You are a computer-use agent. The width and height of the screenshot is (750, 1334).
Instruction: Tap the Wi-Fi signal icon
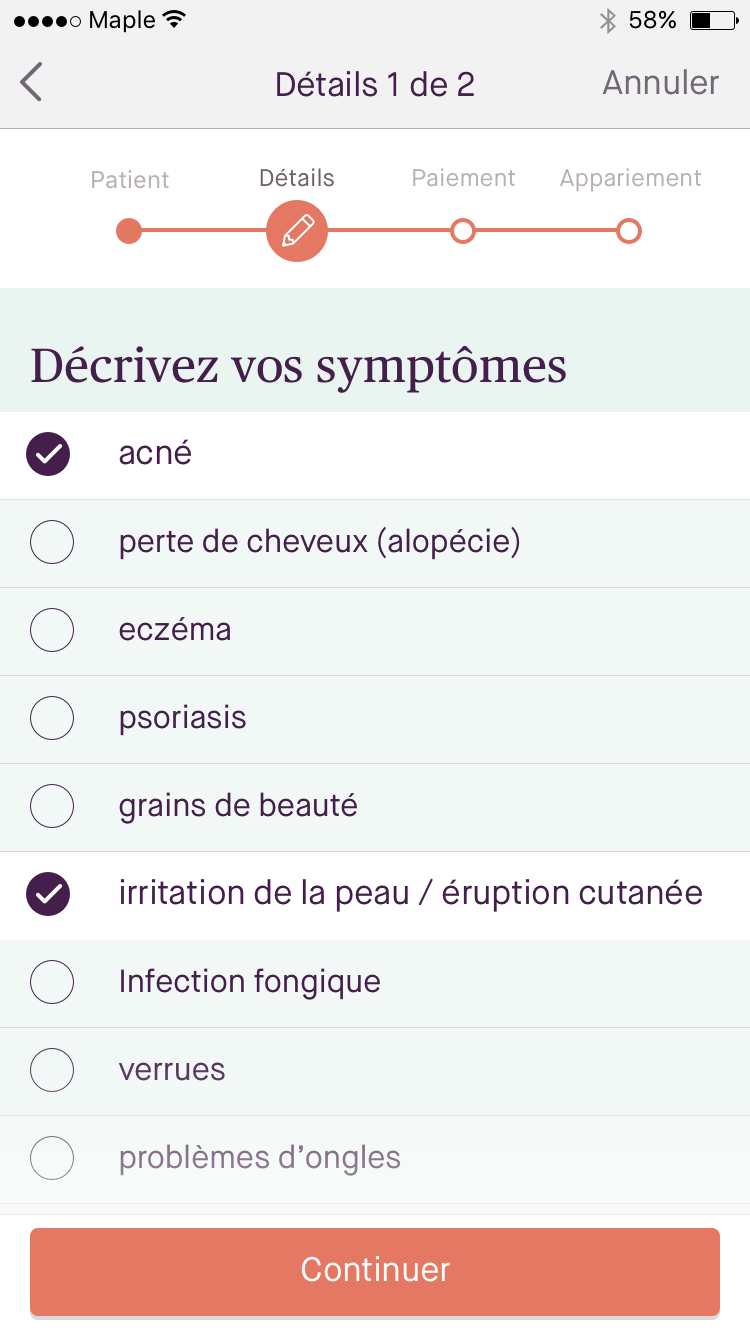tap(175, 20)
